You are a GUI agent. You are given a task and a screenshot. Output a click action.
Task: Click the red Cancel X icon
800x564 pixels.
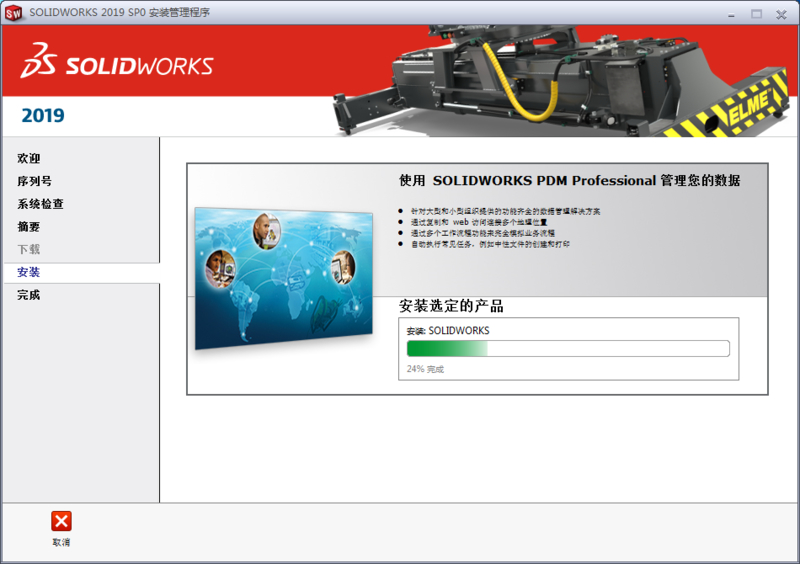tap(61, 521)
